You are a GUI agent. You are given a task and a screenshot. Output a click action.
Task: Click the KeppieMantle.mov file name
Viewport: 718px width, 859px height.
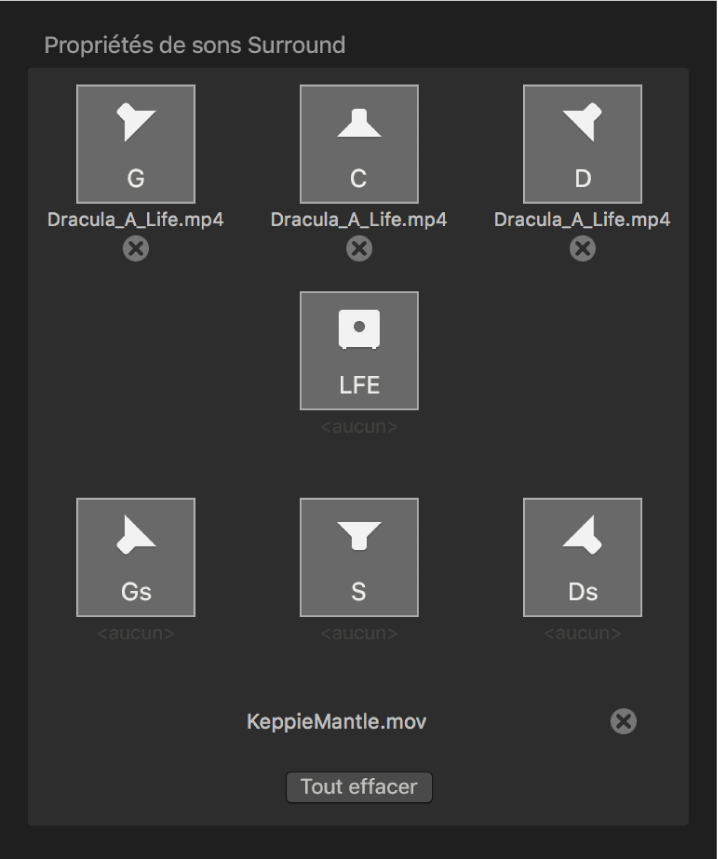(337, 721)
